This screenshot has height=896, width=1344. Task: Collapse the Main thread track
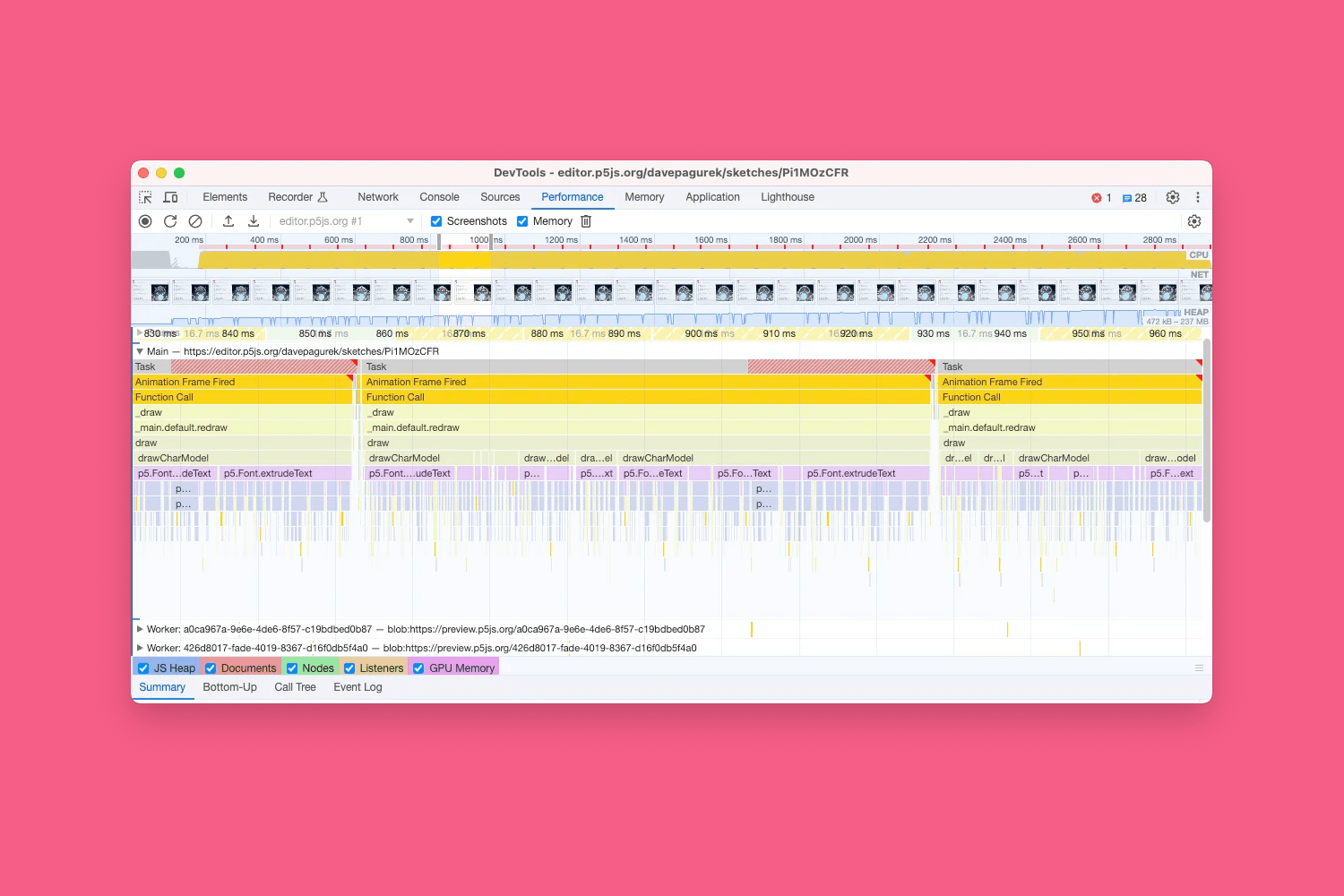tap(140, 351)
